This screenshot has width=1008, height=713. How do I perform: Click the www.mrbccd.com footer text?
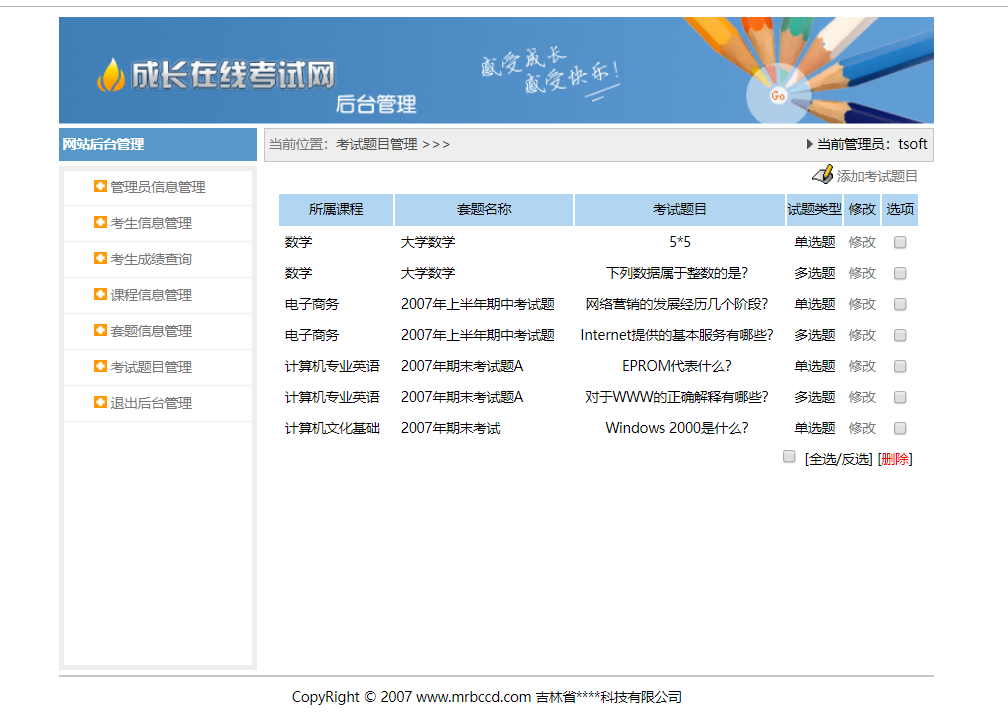pos(474,697)
